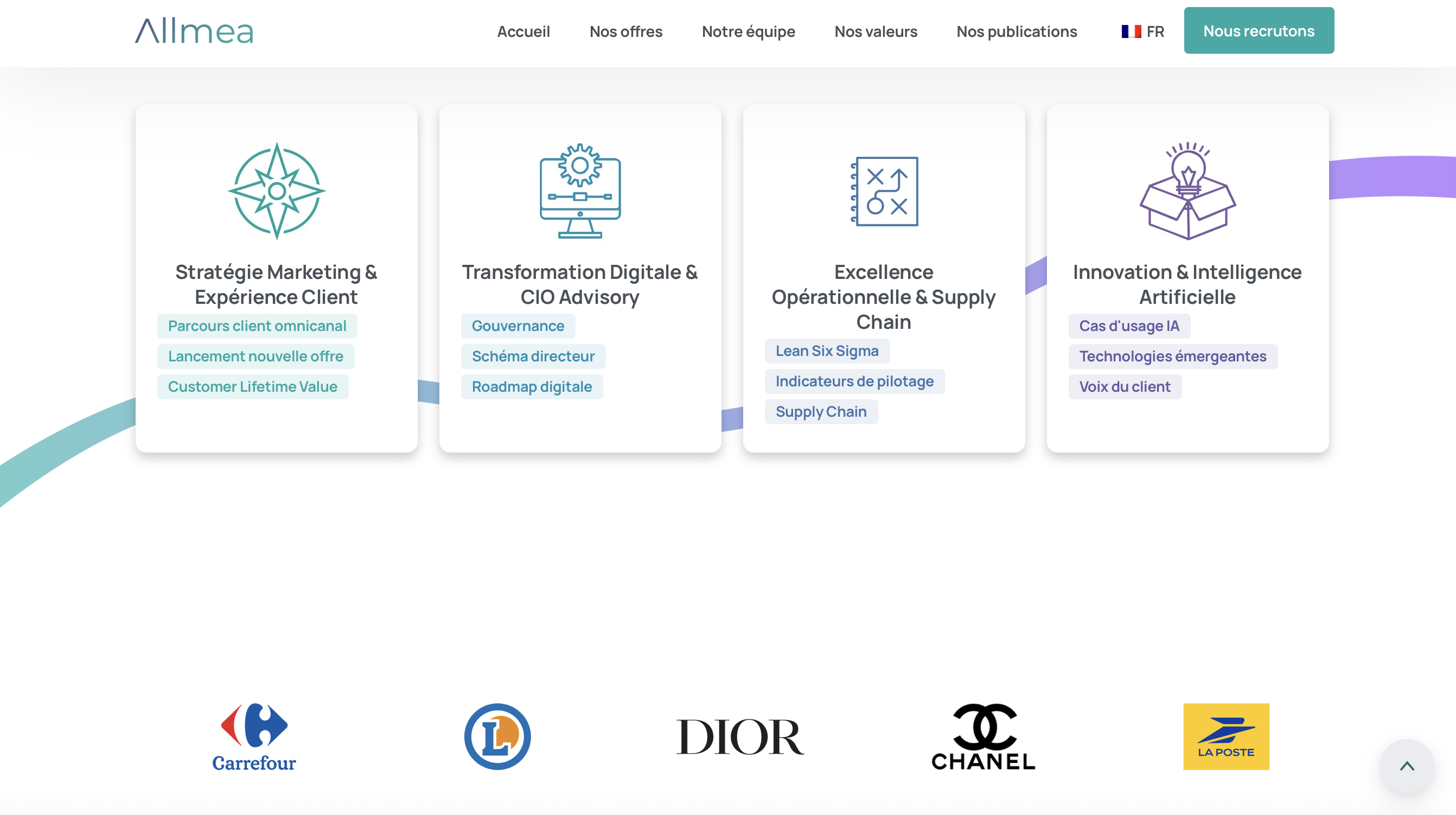Click the DIOR logo

(x=740, y=737)
